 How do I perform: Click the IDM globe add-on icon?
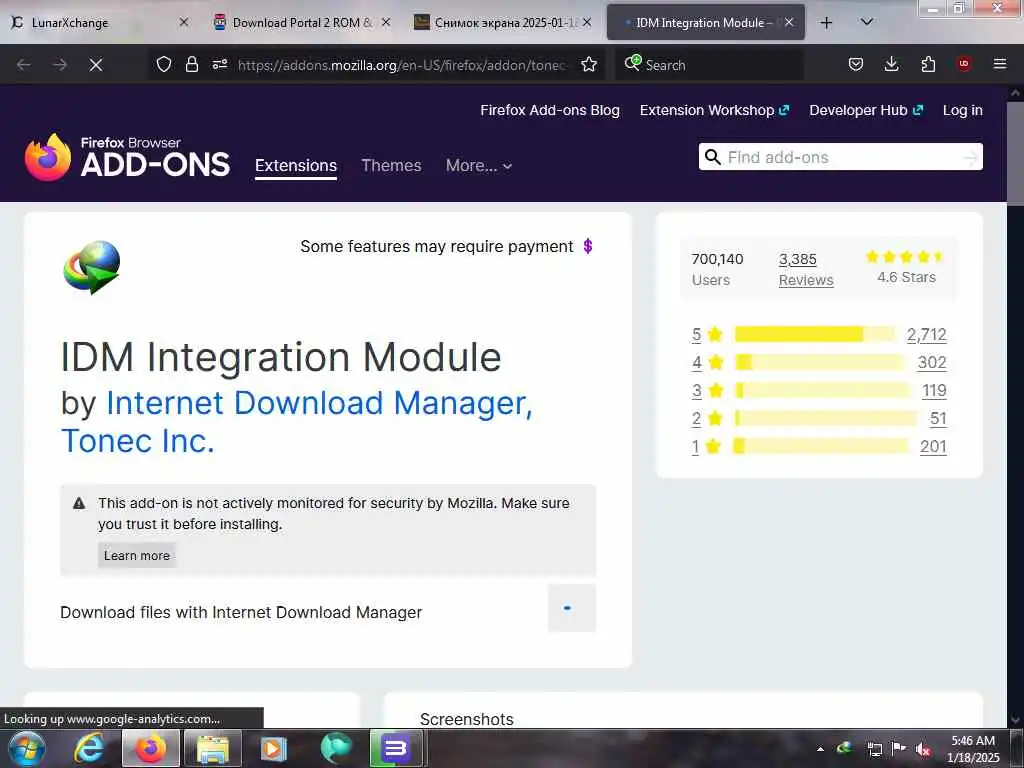point(92,267)
